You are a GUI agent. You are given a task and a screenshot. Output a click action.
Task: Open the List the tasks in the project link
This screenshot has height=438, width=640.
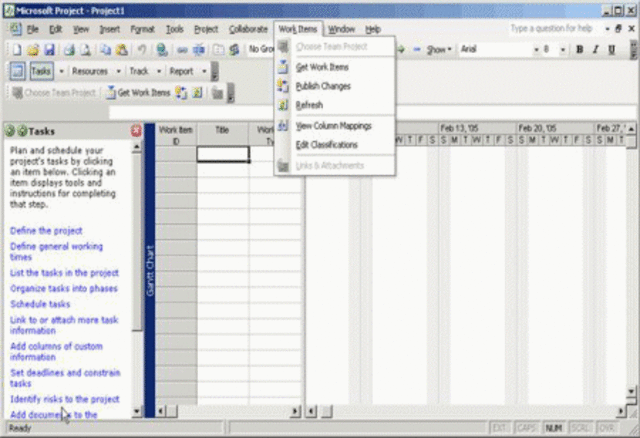click(64, 273)
